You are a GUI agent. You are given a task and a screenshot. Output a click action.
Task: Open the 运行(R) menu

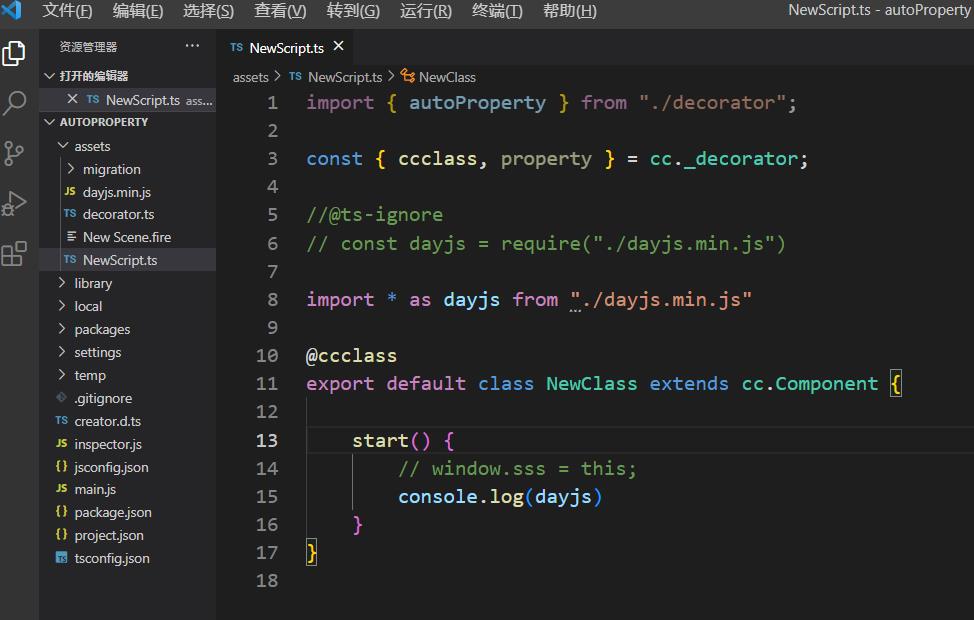click(x=426, y=11)
